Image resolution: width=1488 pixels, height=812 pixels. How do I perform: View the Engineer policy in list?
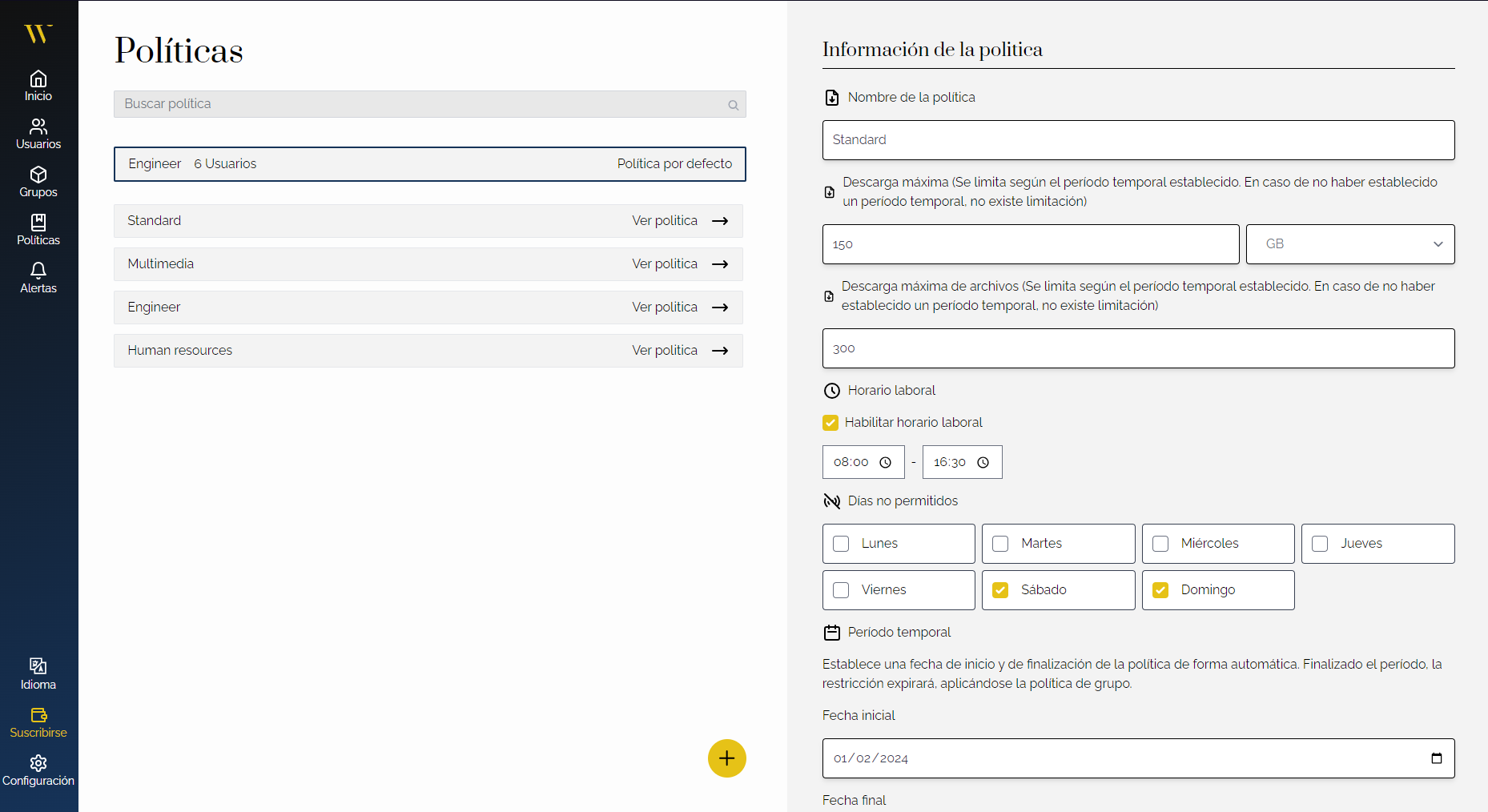point(428,308)
